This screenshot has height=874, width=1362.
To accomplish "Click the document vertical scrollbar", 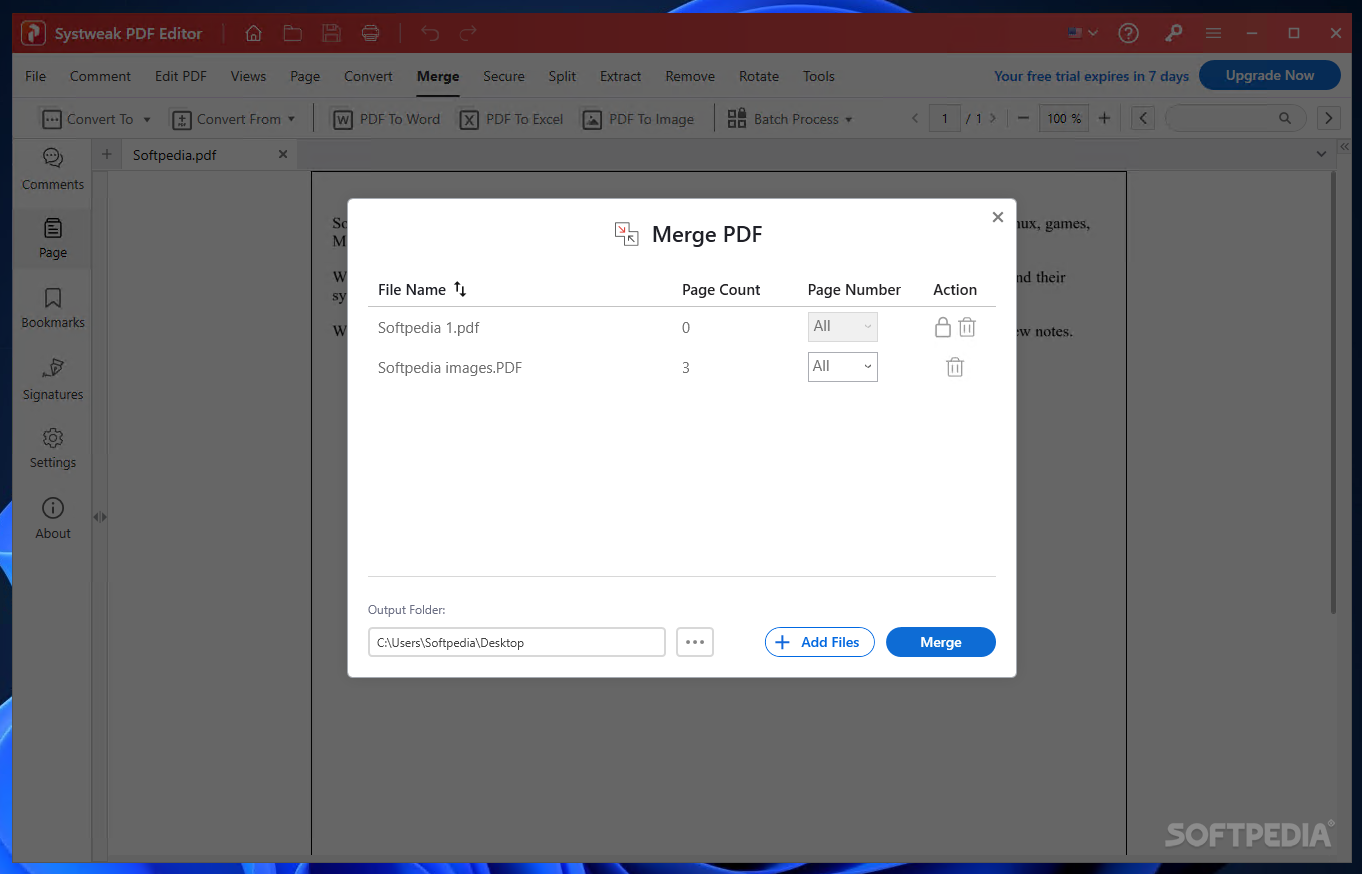I will click(1333, 392).
